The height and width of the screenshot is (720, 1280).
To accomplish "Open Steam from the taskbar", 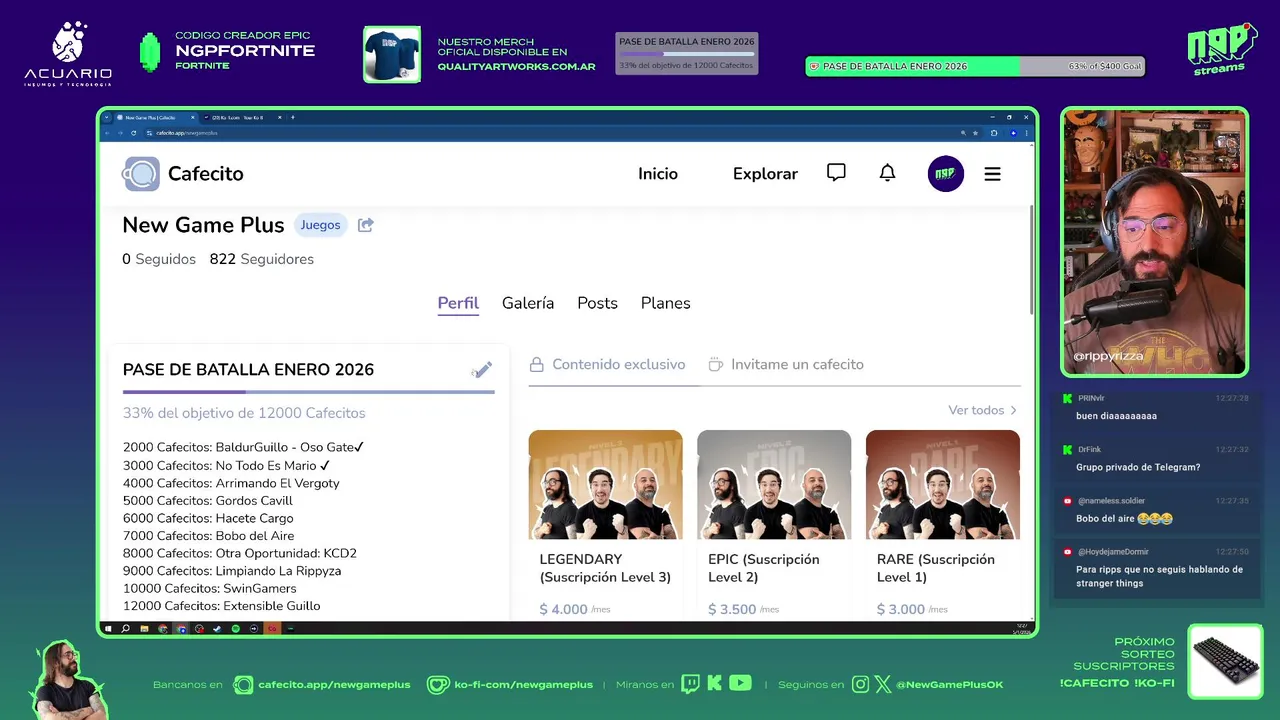I will pyautogui.click(x=217, y=629).
